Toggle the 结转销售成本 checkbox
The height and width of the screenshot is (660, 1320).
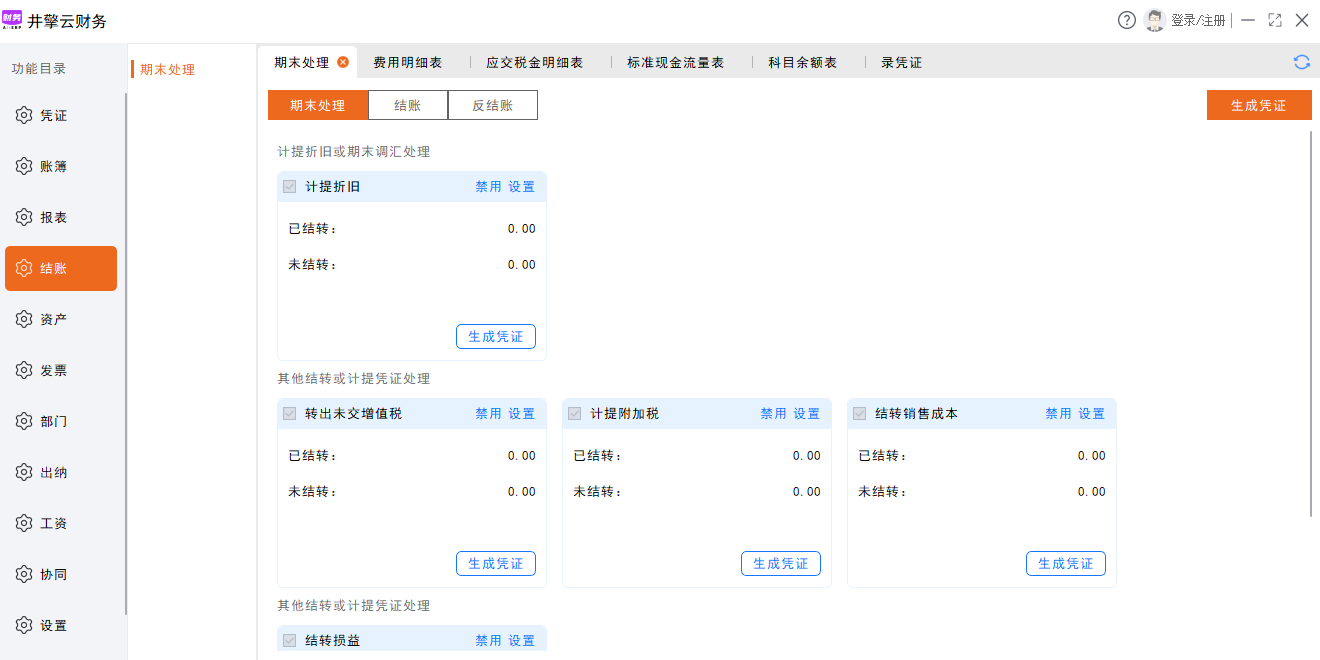coord(859,414)
